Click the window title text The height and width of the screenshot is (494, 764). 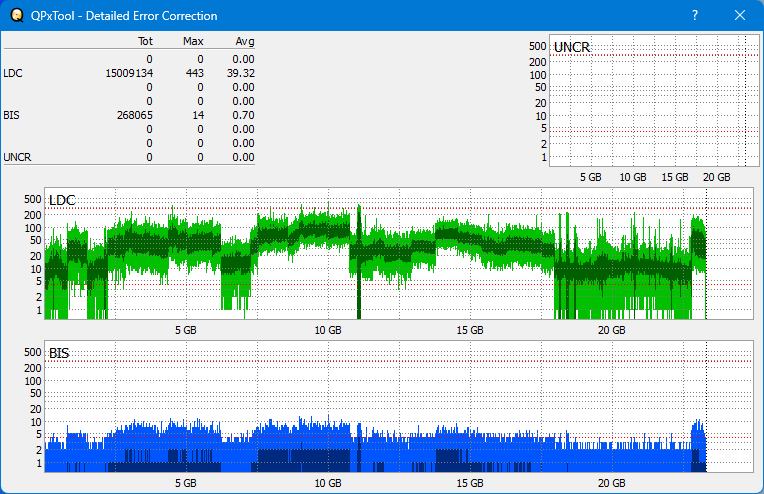click(x=124, y=16)
